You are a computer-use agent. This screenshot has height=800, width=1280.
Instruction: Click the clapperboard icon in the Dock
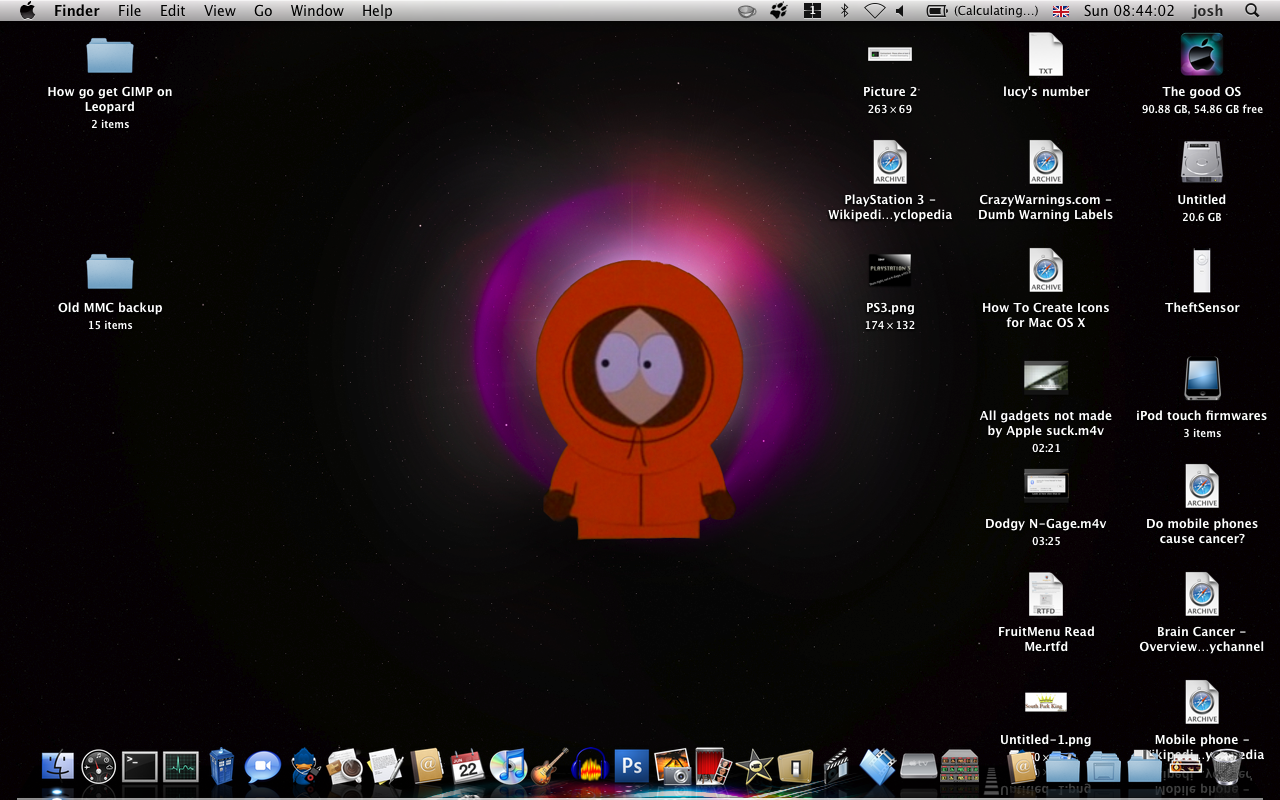[836, 767]
